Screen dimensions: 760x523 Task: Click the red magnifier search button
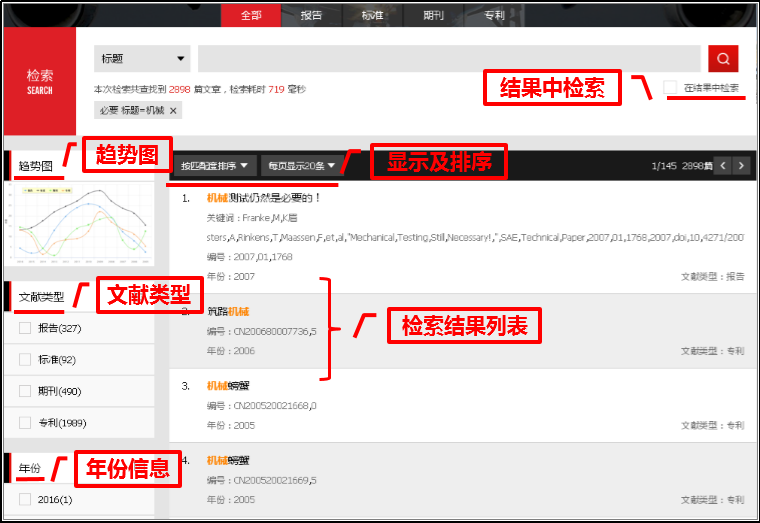[x=722, y=59]
